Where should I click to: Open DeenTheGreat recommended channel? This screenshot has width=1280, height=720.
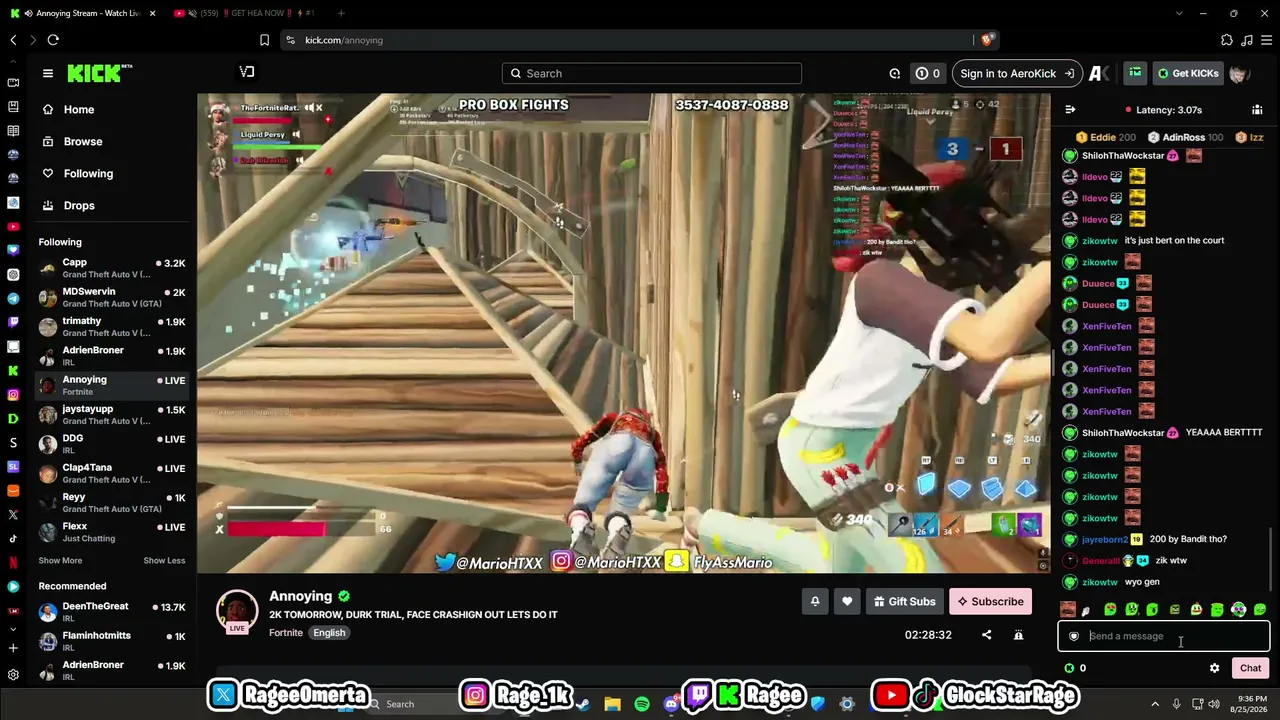point(111,612)
